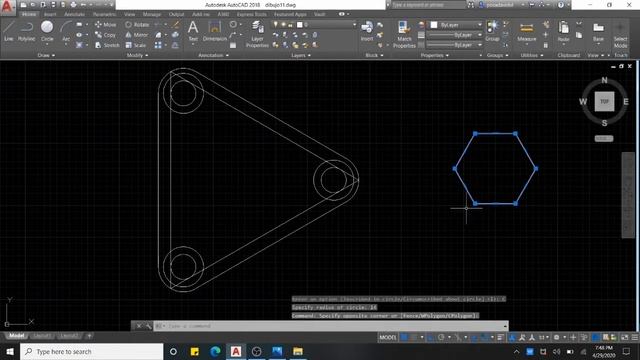Click the Mirror tool
640x360 pixels.
[x=137, y=35]
